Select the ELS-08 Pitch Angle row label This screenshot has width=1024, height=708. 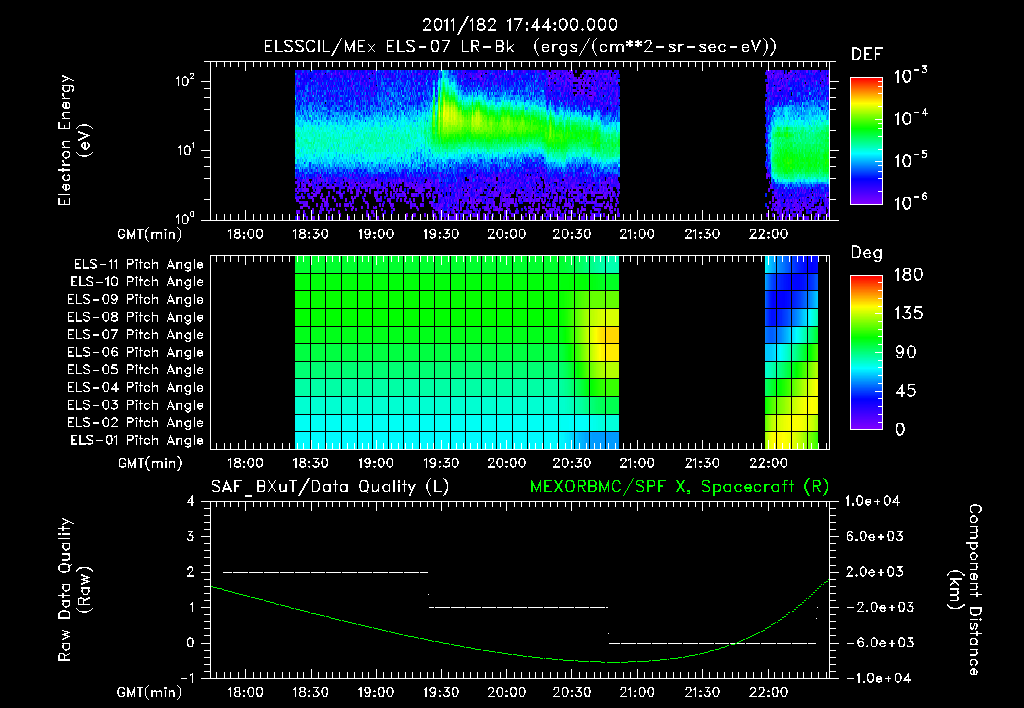[x=136, y=317]
